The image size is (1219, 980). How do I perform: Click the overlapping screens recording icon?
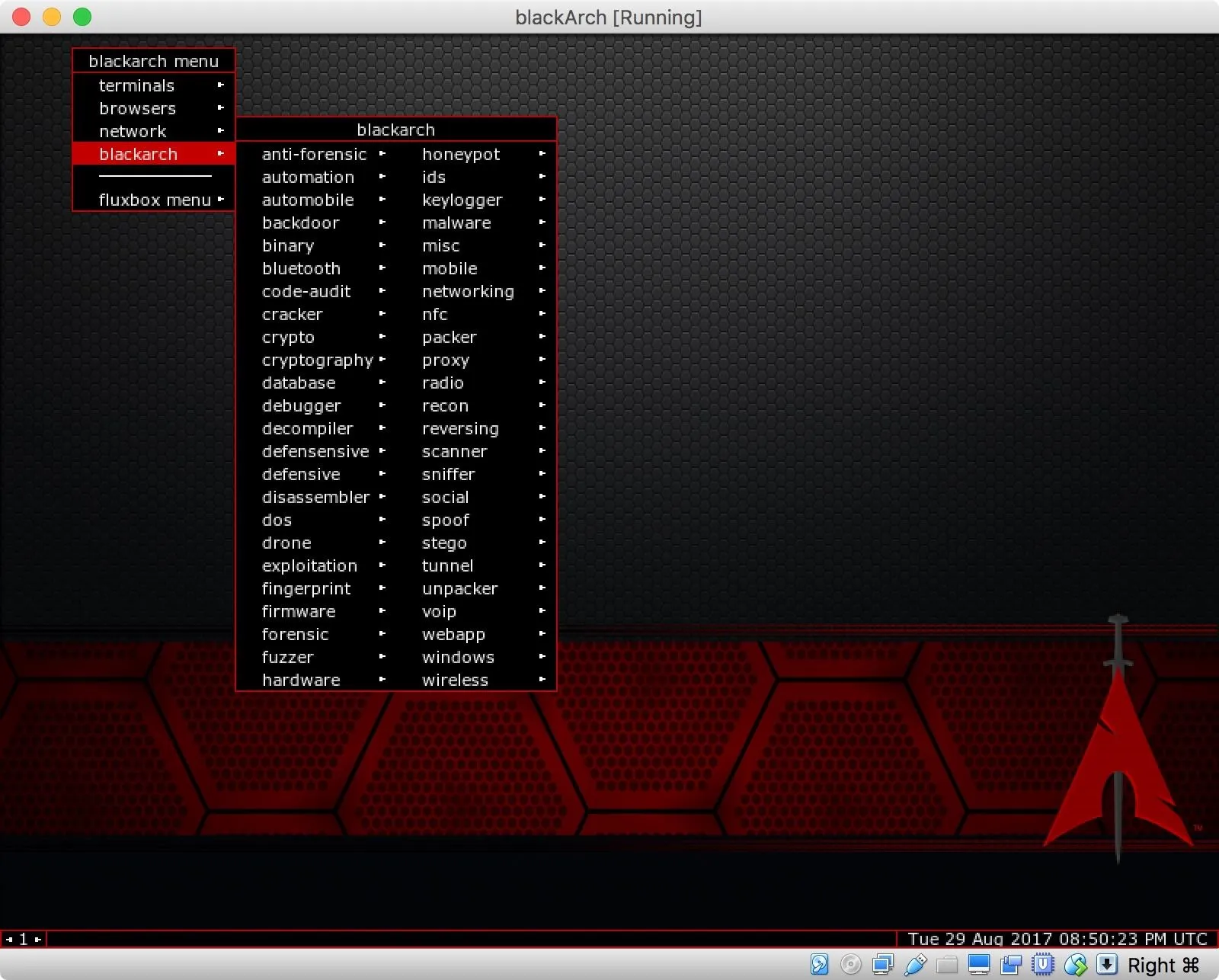[1011, 964]
